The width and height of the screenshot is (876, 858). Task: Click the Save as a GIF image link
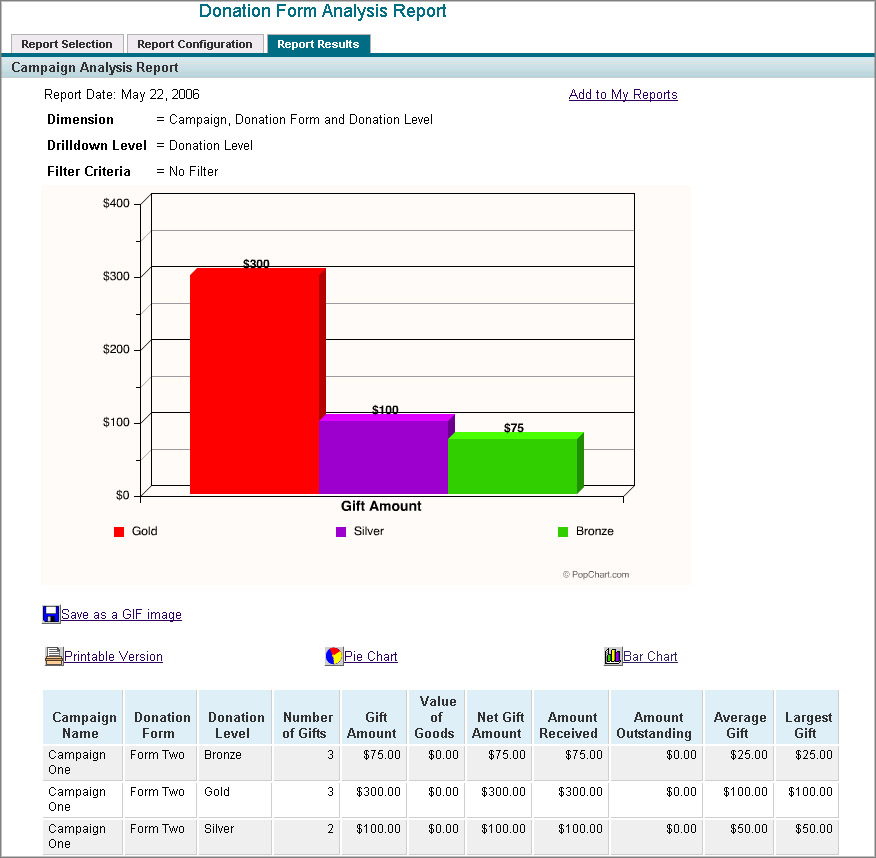pyautogui.click(x=120, y=614)
